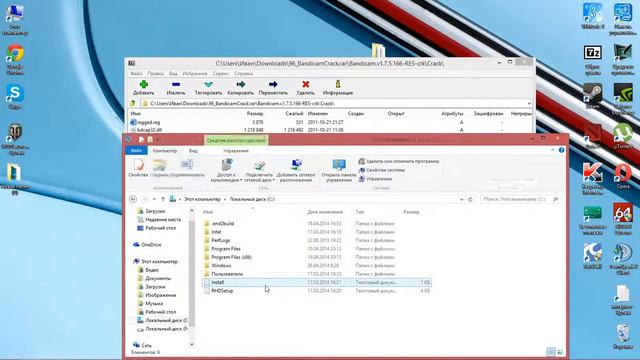Open Вид menu in 7-Zip window
640x360 pixels.
point(173,73)
